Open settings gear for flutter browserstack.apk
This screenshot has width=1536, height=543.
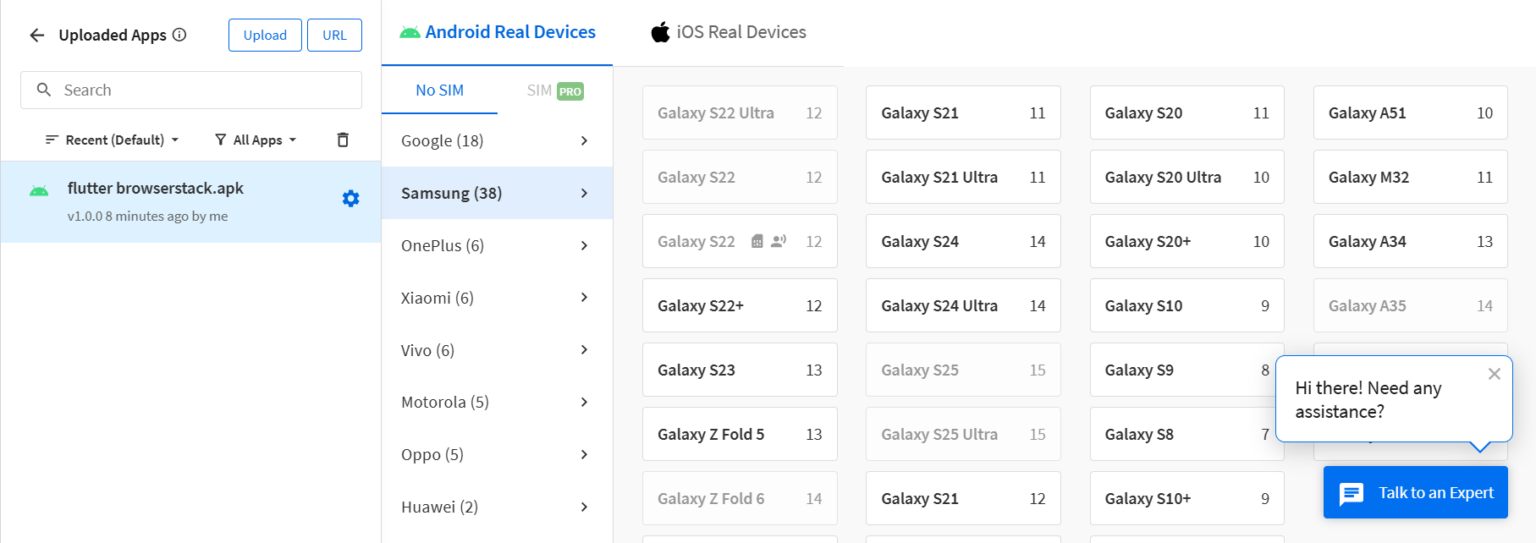coord(350,199)
